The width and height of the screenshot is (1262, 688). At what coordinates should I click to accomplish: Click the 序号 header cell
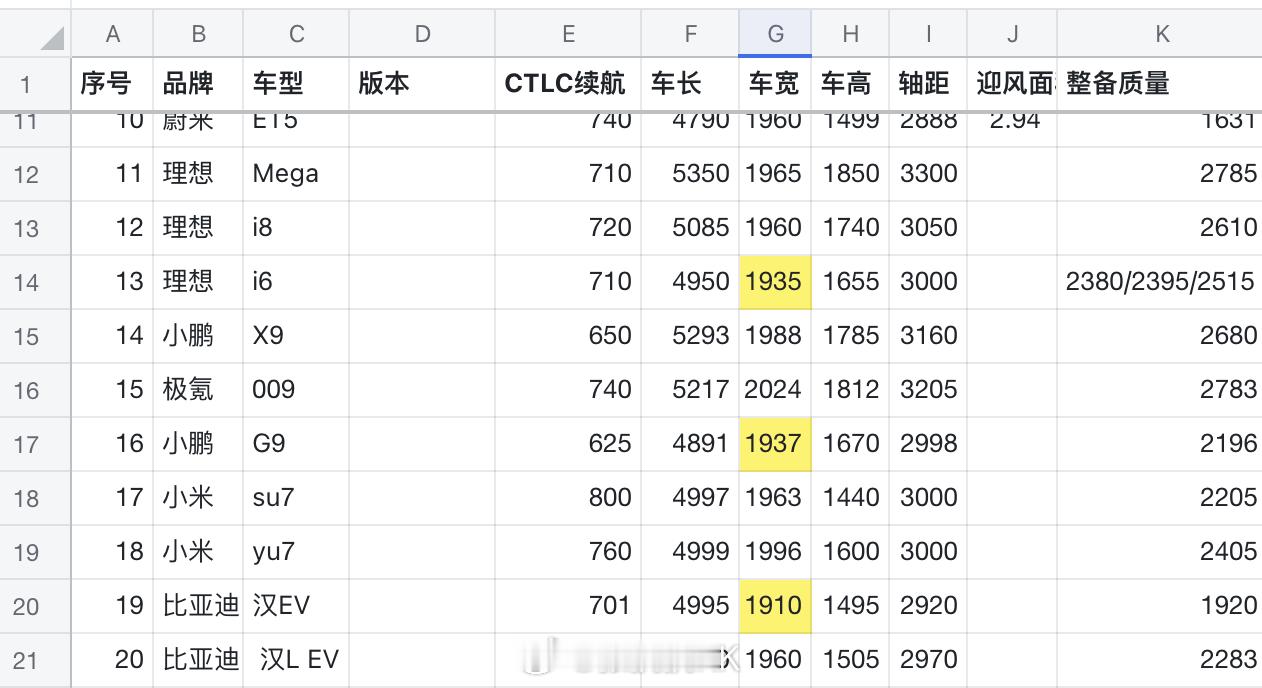point(112,84)
